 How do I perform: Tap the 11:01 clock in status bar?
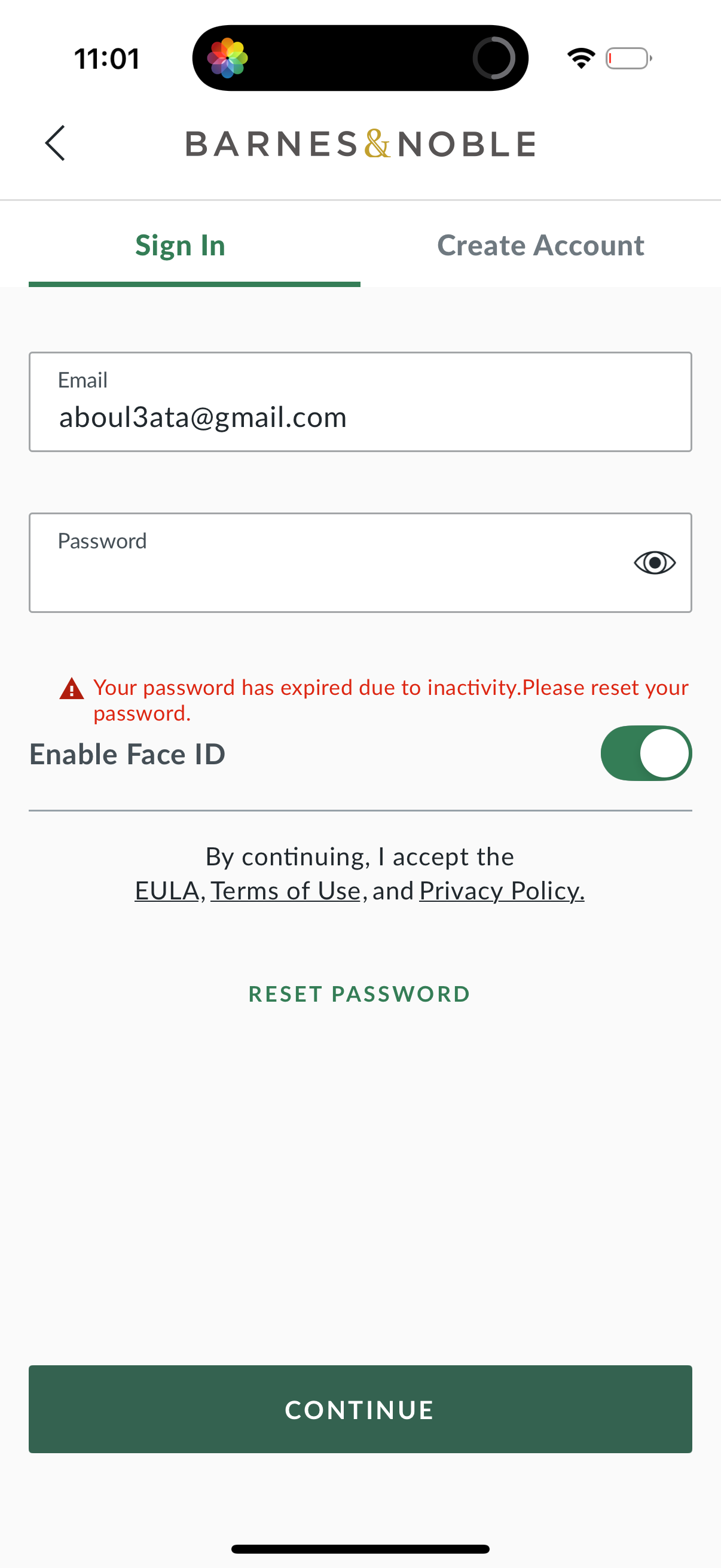[x=107, y=59]
